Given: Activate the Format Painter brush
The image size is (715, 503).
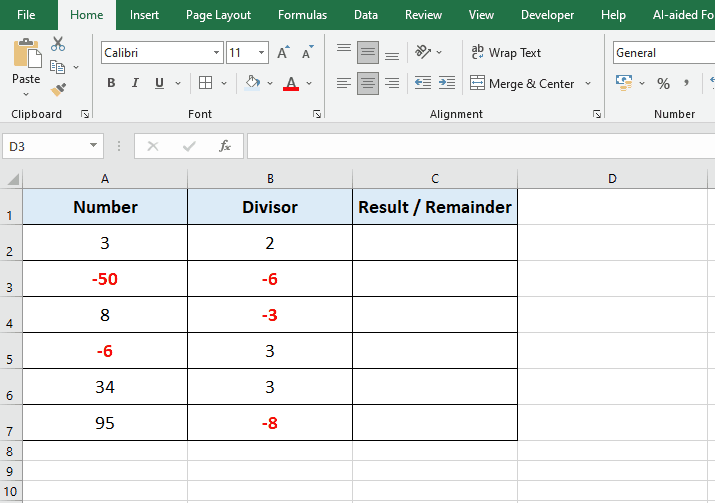Looking at the screenshot, I should click(x=58, y=89).
